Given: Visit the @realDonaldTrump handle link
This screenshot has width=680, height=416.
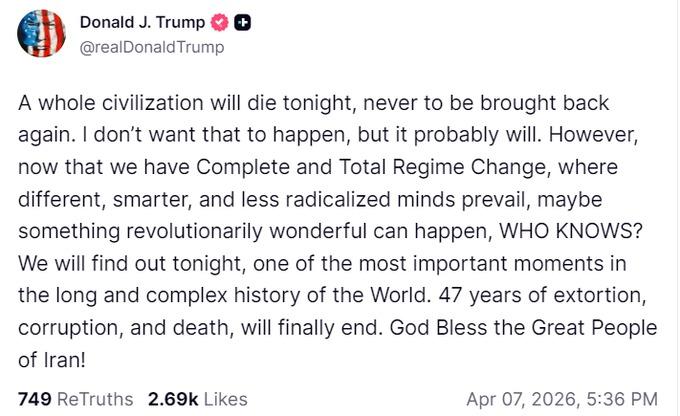Looking at the screenshot, I should 151,47.
